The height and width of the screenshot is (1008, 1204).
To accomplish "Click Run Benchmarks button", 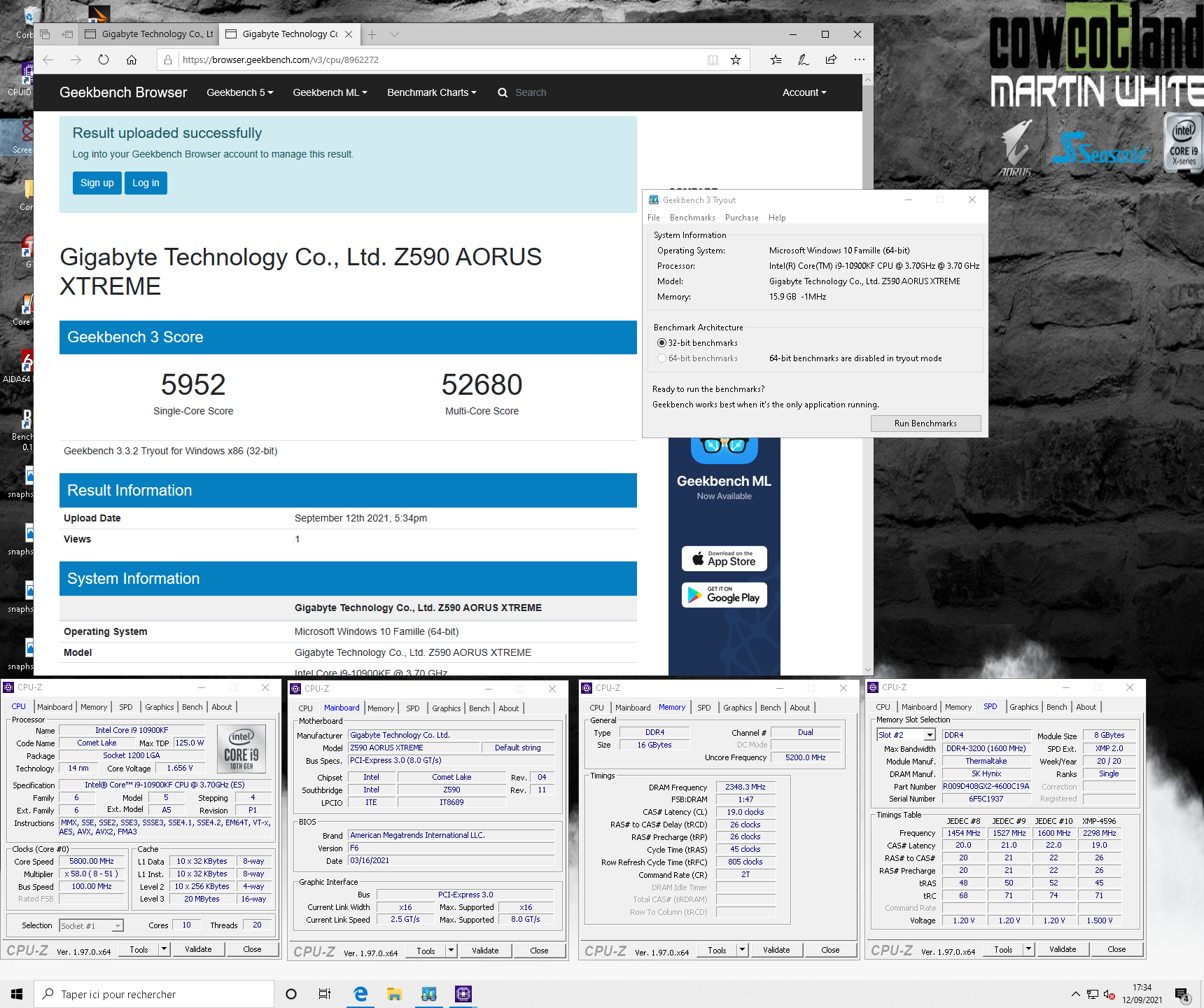I will click(925, 423).
